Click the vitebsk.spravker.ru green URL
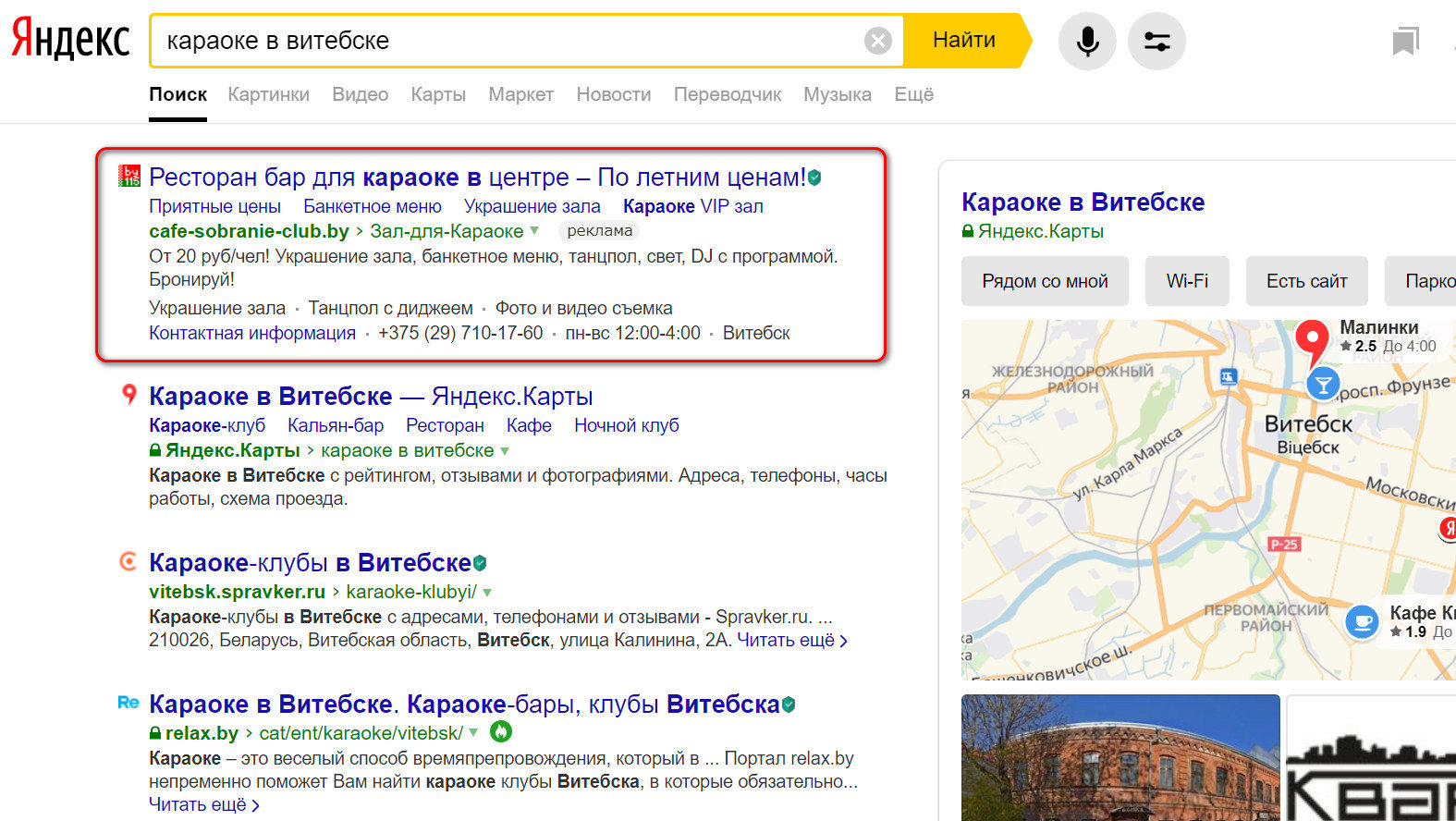The height and width of the screenshot is (821, 1456). pos(237,592)
